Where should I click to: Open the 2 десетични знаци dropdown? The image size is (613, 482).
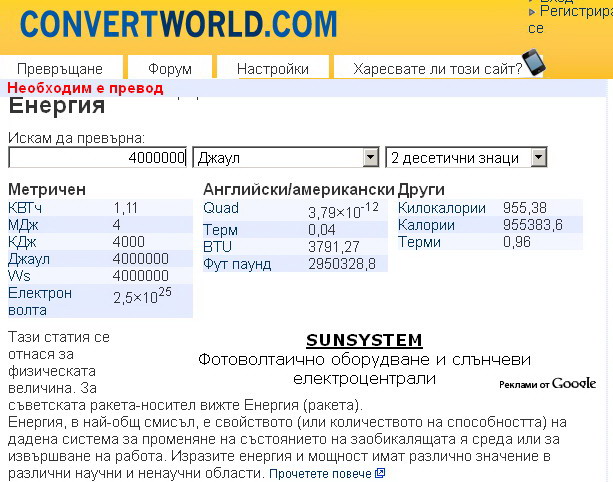pos(466,158)
